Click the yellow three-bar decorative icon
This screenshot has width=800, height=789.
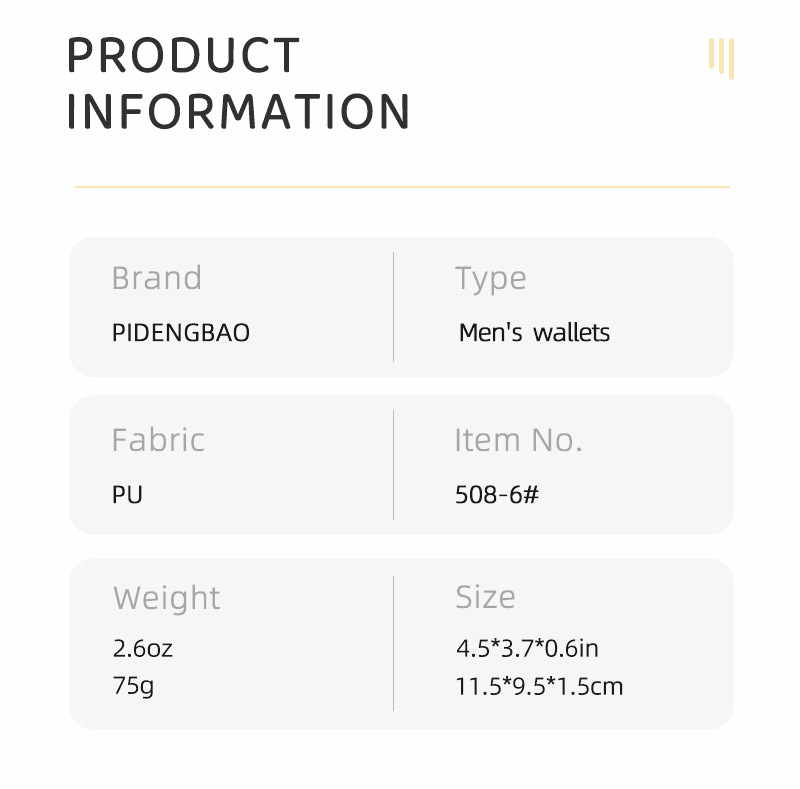click(x=721, y=57)
